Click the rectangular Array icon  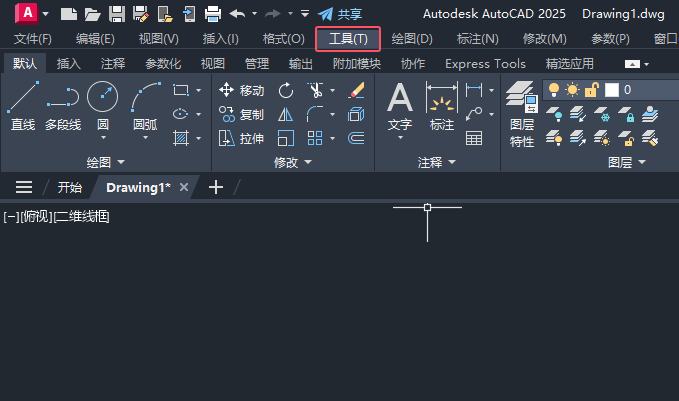[315, 139]
